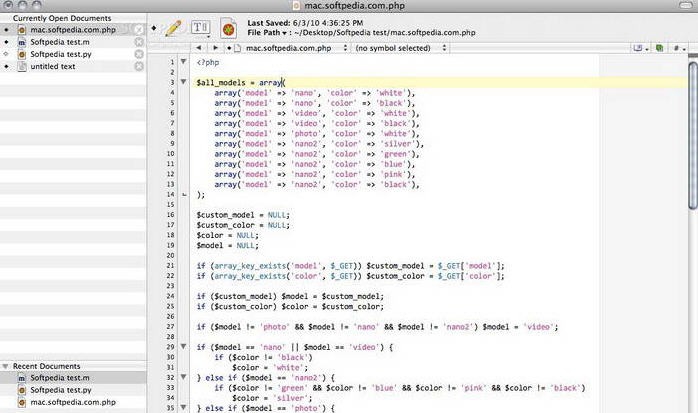Screen dimensions: 698x413
Task: Click the 'pink' string on line 12
Action: pos(393,174)
